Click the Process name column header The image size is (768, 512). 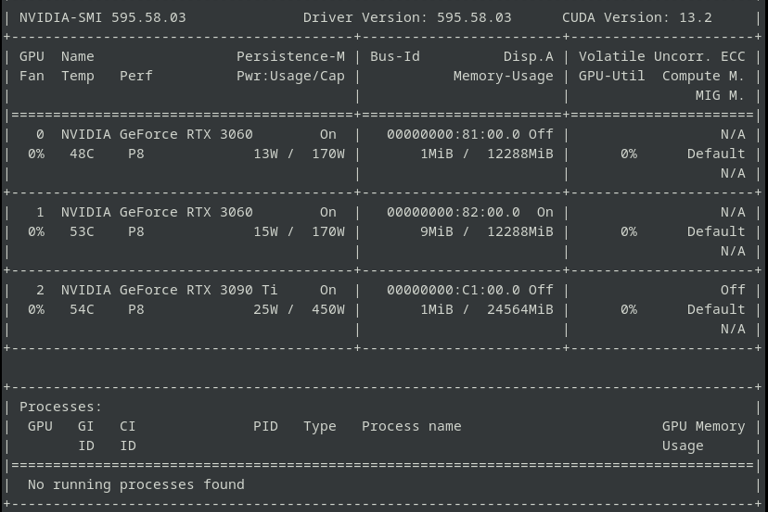point(411,426)
